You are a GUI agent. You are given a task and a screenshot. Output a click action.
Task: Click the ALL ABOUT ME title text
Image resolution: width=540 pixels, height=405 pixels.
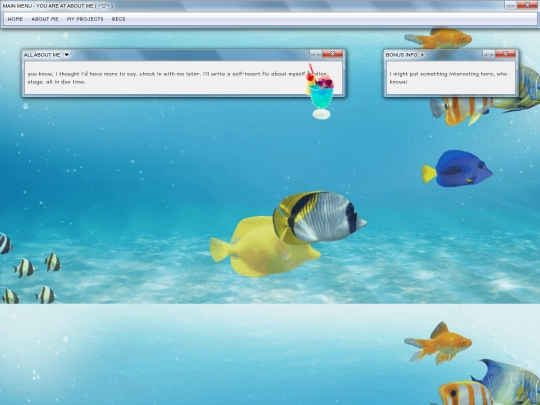(42, 55)
